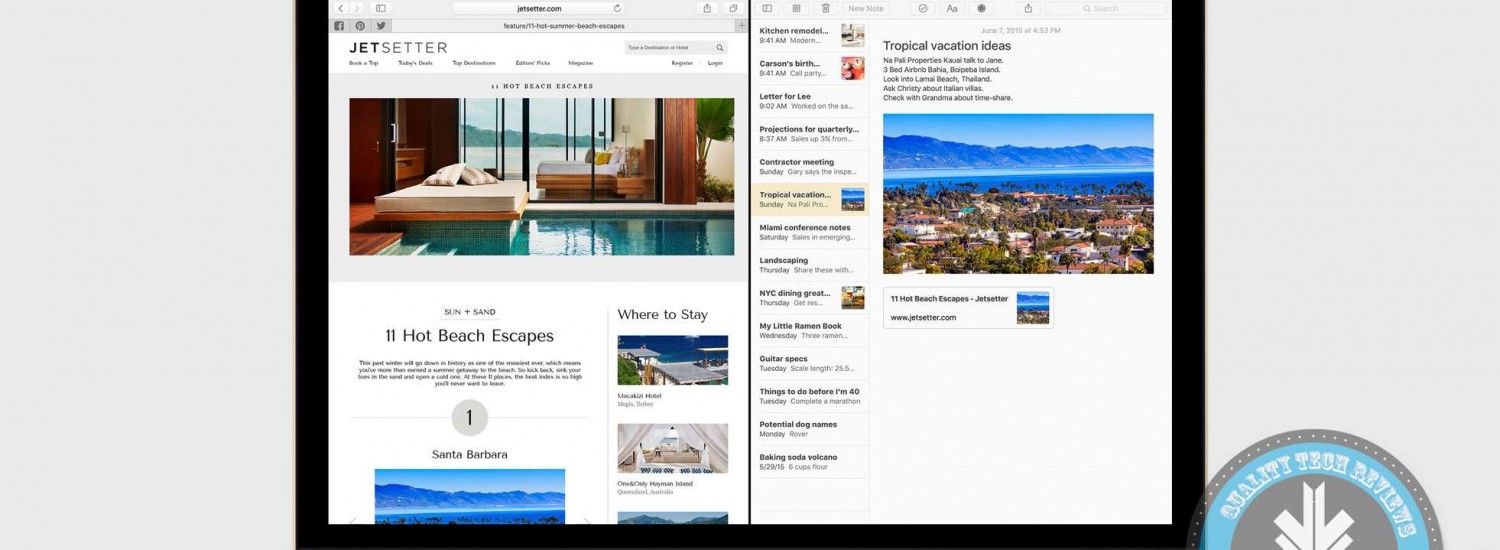Select the feature/11-hot-summer-beach-escapes tab

[539, 26]
